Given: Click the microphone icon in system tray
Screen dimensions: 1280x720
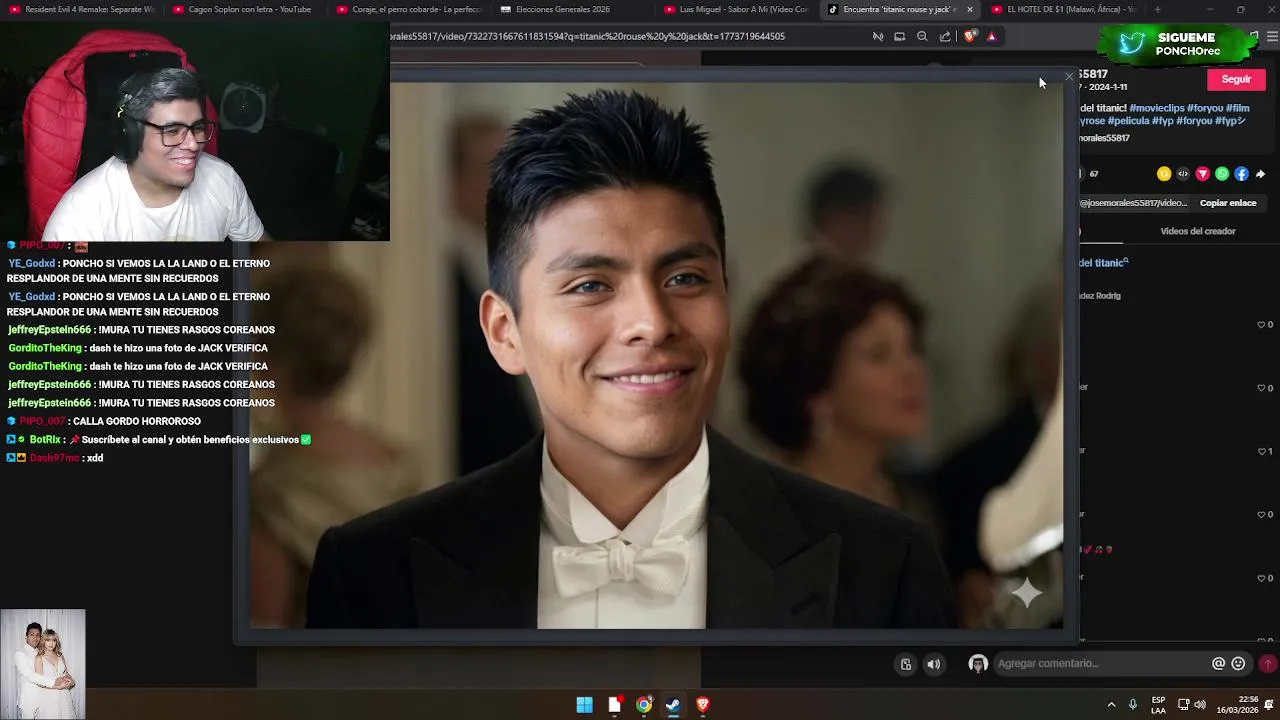Looking at the screenshot, I should 1133,705.
